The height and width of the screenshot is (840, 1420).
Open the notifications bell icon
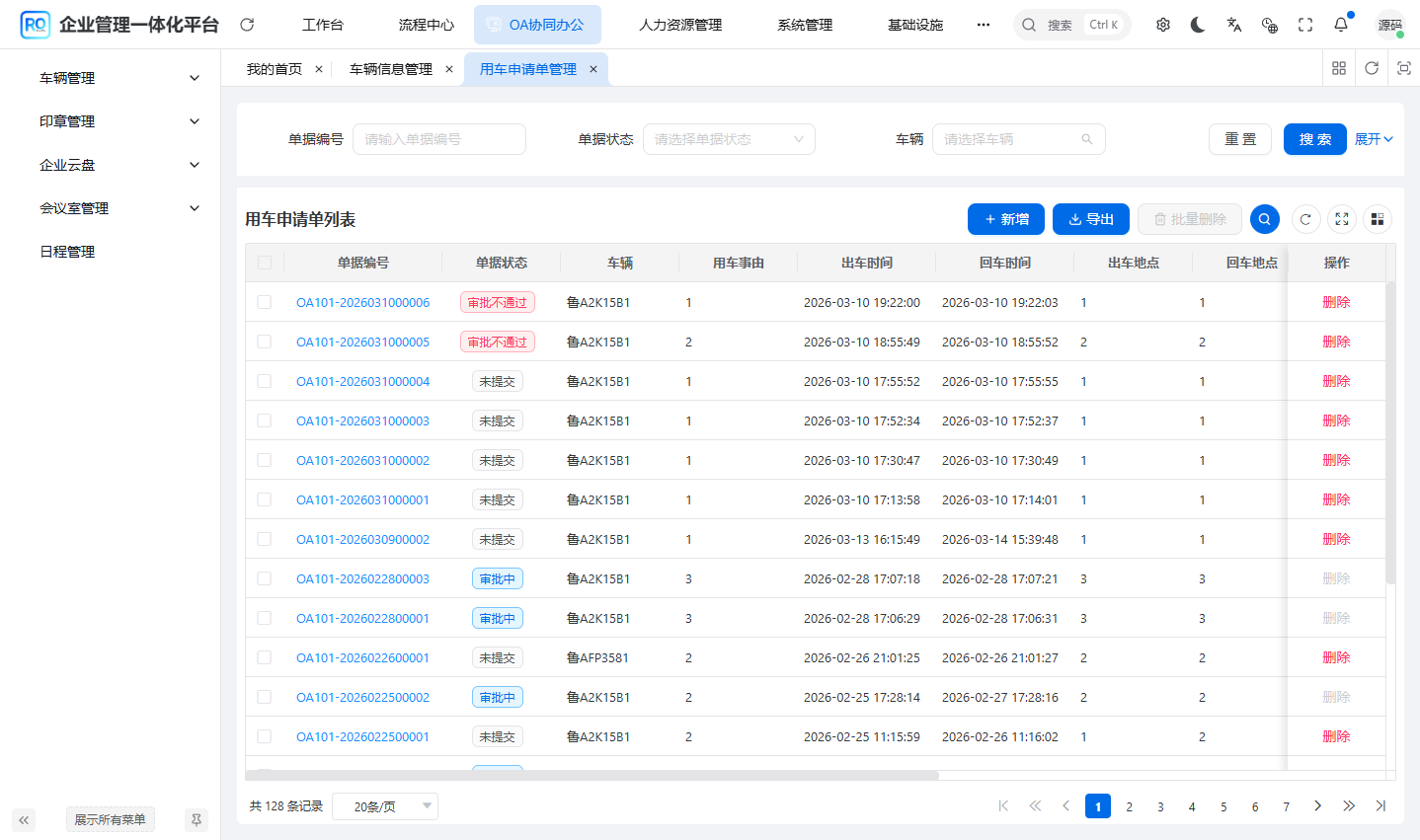pyautogui.click(x=1340, y=24)
